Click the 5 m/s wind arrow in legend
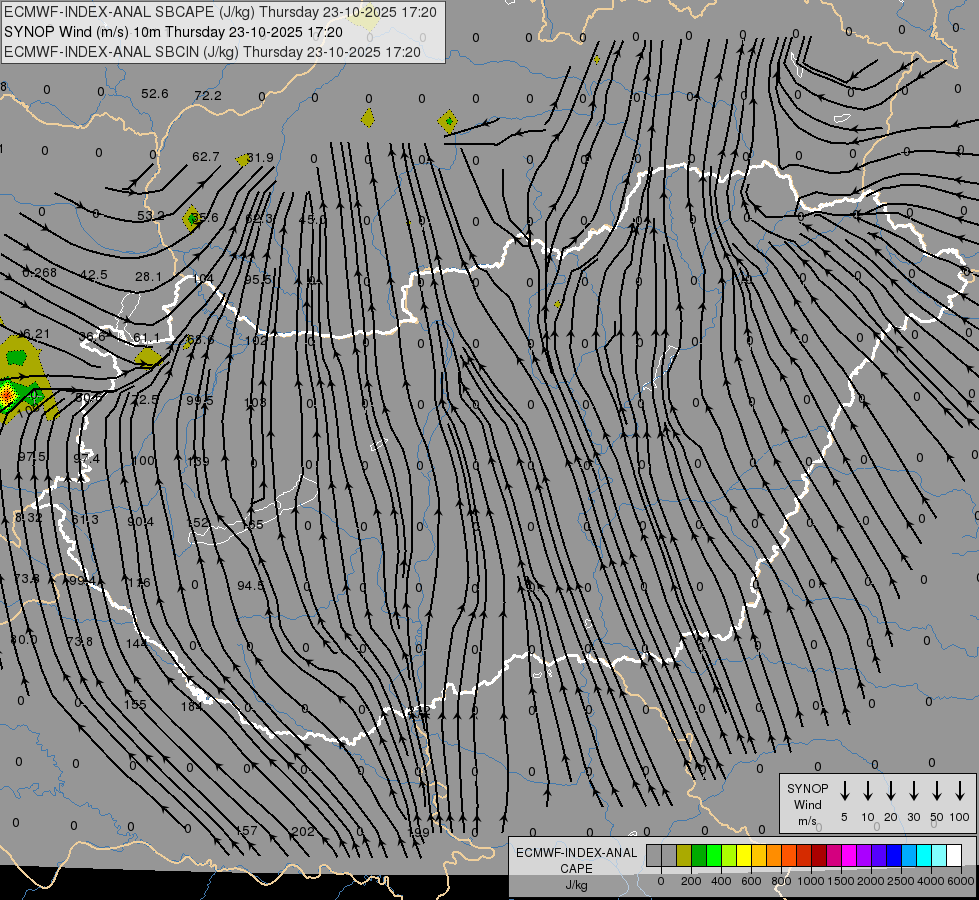The width and height of the screenshot is (979, 900). pos(845,791)
